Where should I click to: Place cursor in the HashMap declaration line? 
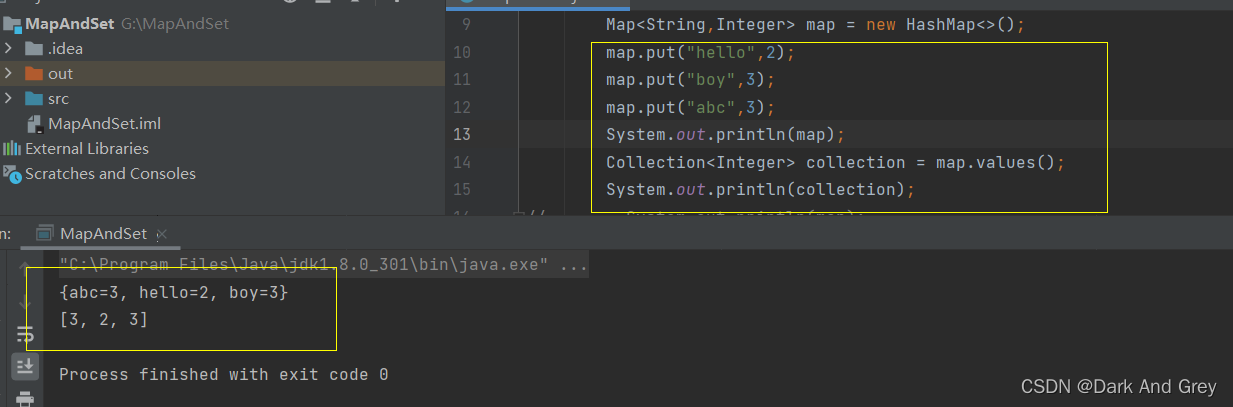click(816, 25)
